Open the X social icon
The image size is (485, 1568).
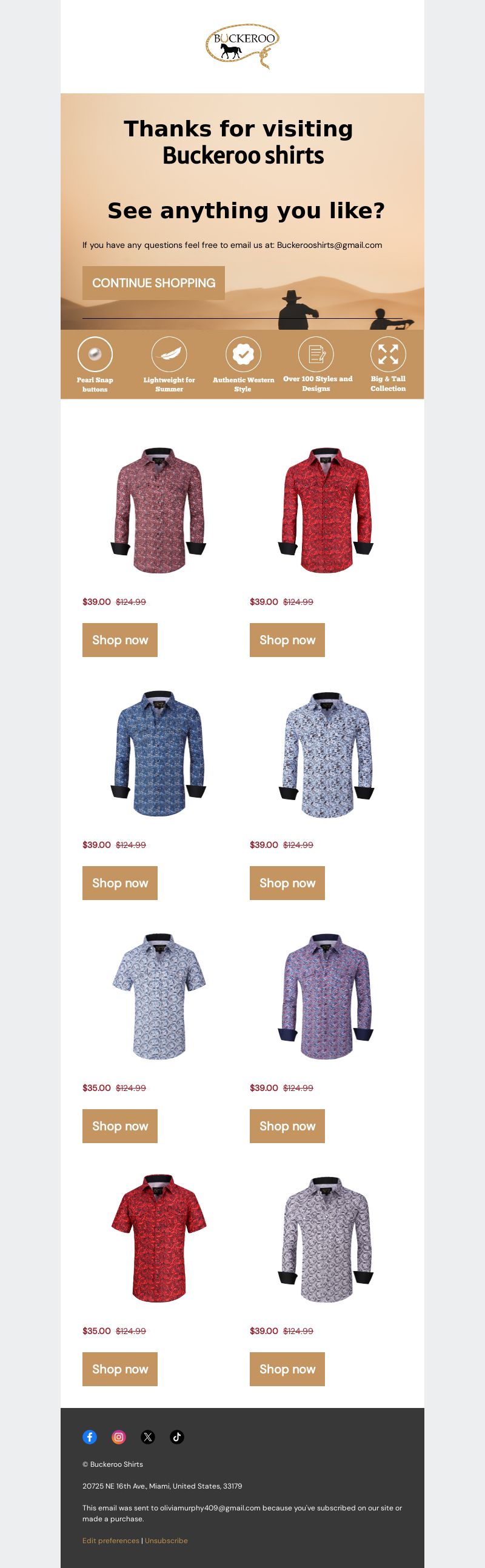click(x=148, y=1437)
